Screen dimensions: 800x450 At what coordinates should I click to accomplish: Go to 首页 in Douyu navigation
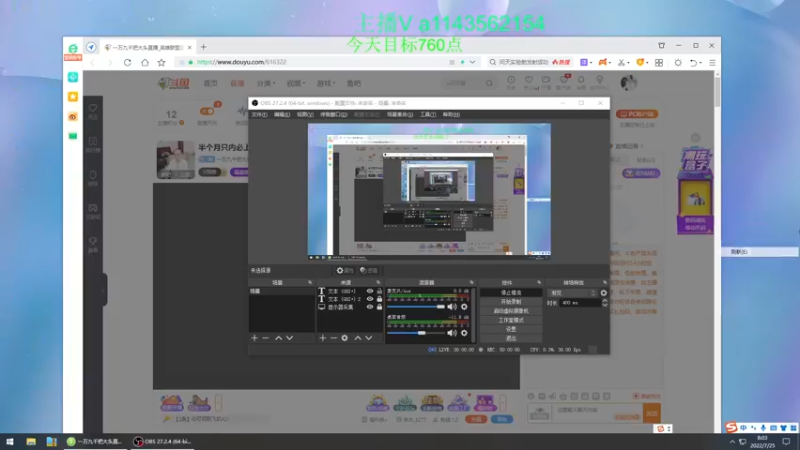pos(211,83)
